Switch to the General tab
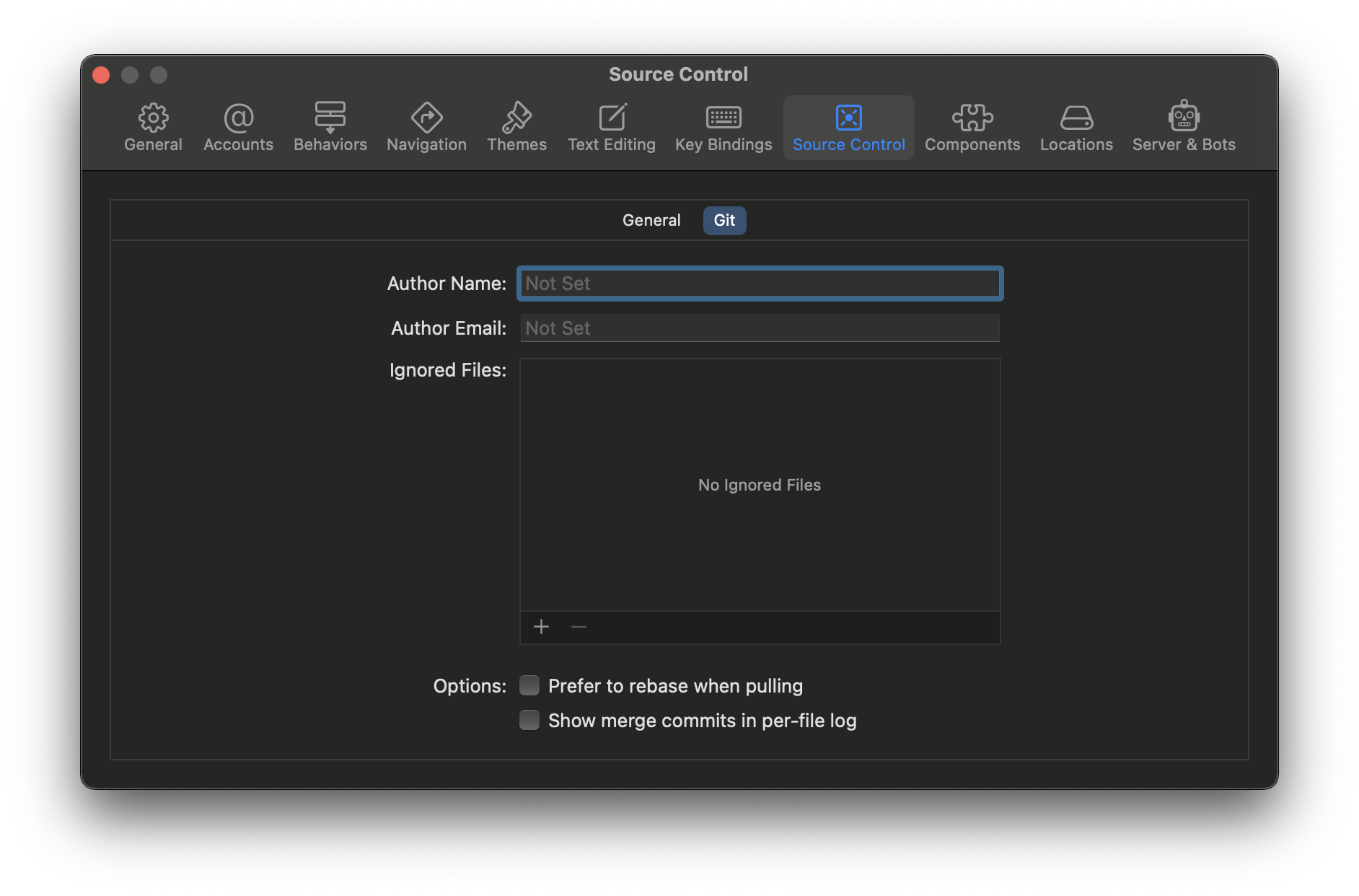Viewport: 1359px width, 896px height. (x=651, y=220)
